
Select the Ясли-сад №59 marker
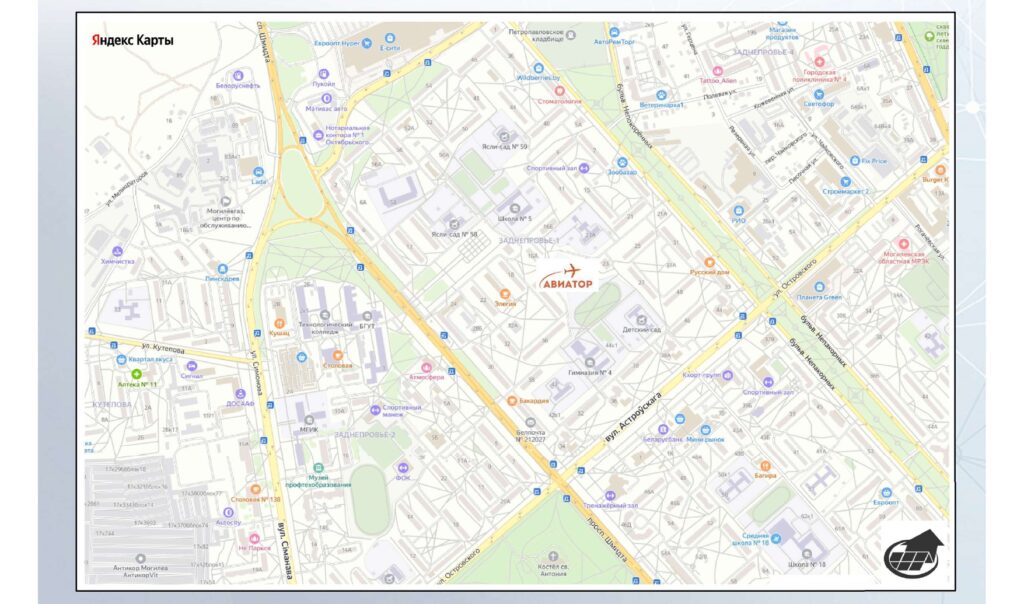tap(504, 136)
